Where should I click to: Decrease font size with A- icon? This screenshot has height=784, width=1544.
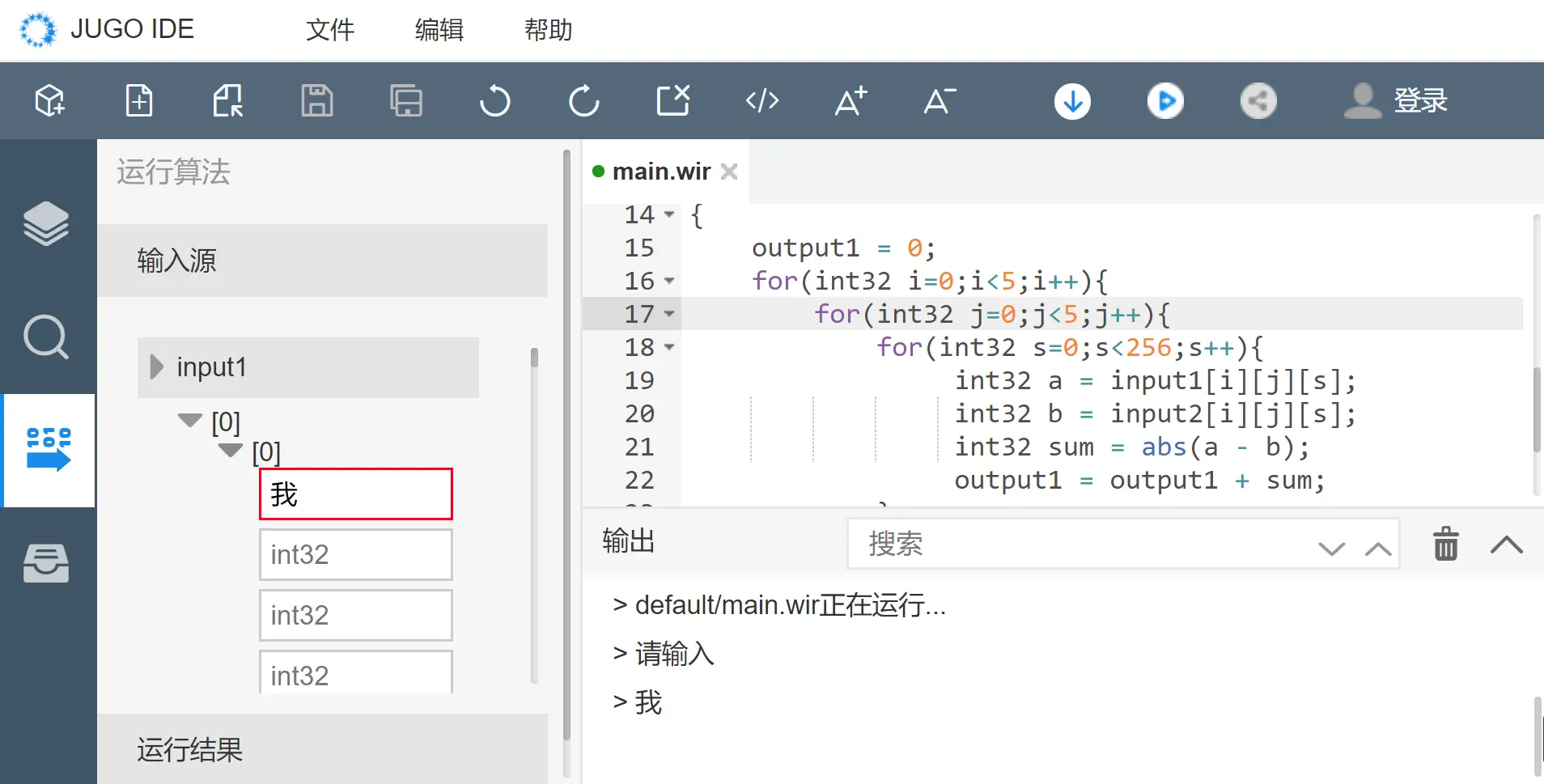click(940, 101)
